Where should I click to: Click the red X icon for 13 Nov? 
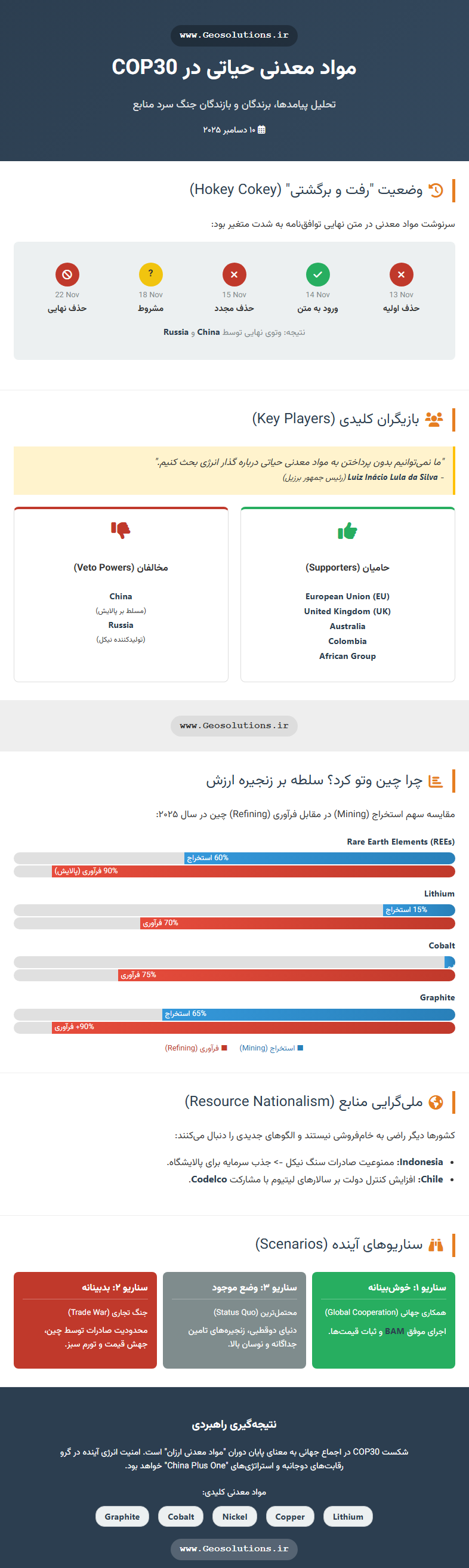coord(401,275)
